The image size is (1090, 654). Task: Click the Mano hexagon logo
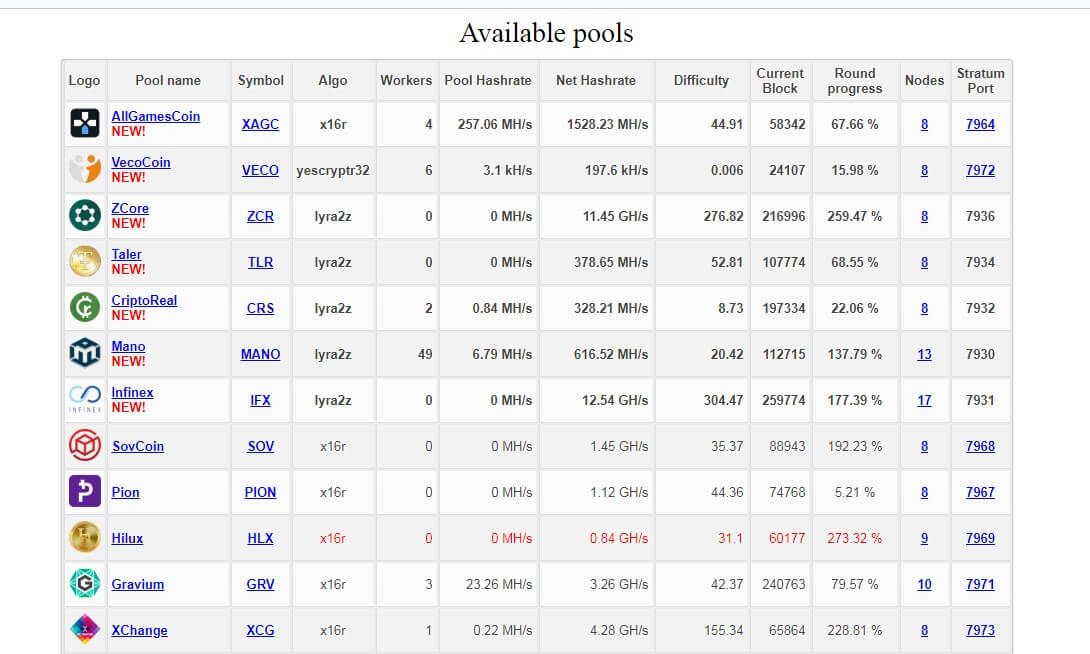pyautogui.click(x=85, y=353)
